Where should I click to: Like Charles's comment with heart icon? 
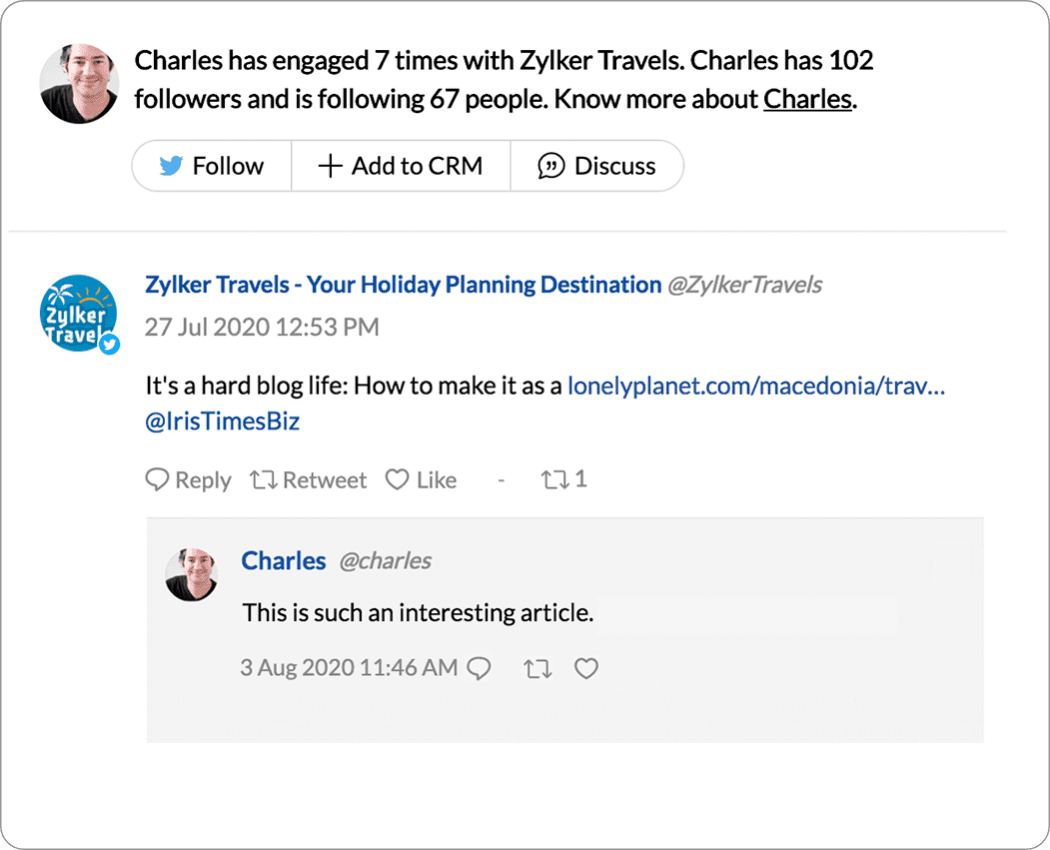(x=586, y=668)
